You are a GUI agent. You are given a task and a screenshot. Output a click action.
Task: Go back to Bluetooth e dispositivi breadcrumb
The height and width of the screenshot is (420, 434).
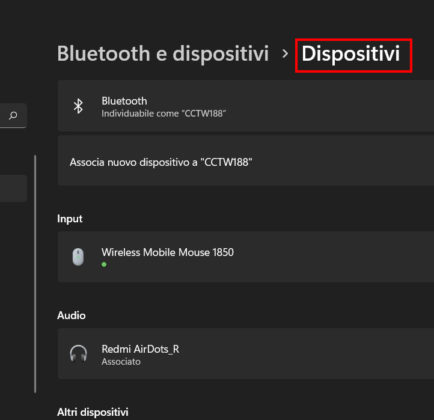163,54
